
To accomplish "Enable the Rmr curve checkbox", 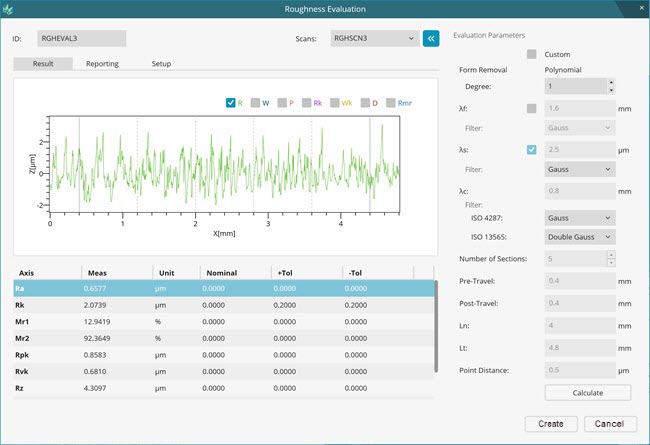I will click(389, 102).
